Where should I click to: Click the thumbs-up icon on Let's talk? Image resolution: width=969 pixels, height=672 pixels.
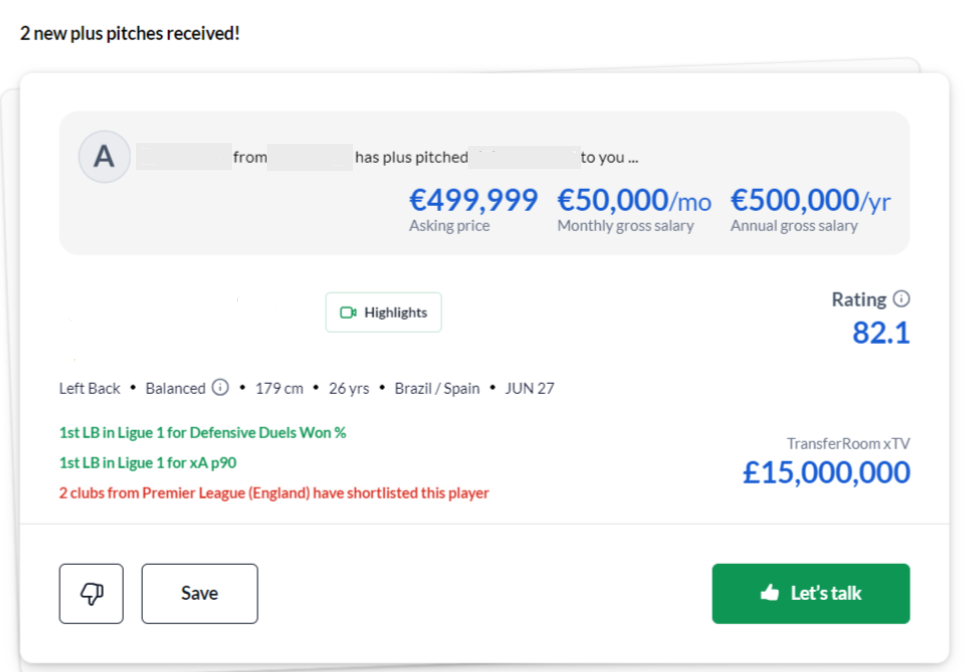pos(770,593)
